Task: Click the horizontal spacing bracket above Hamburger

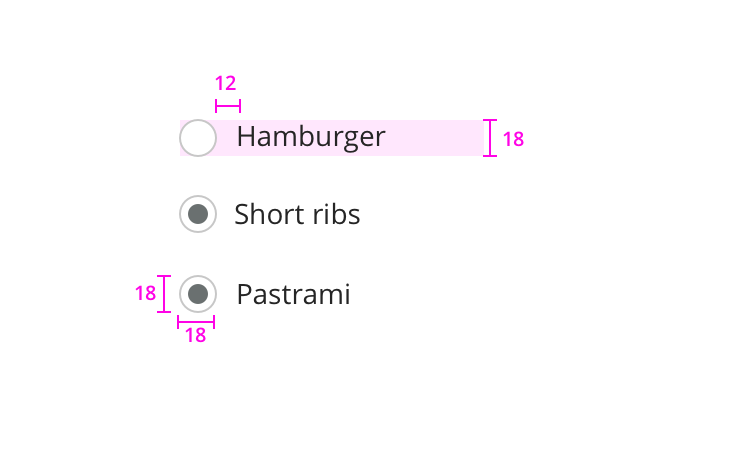Action: tap(228, 106)
